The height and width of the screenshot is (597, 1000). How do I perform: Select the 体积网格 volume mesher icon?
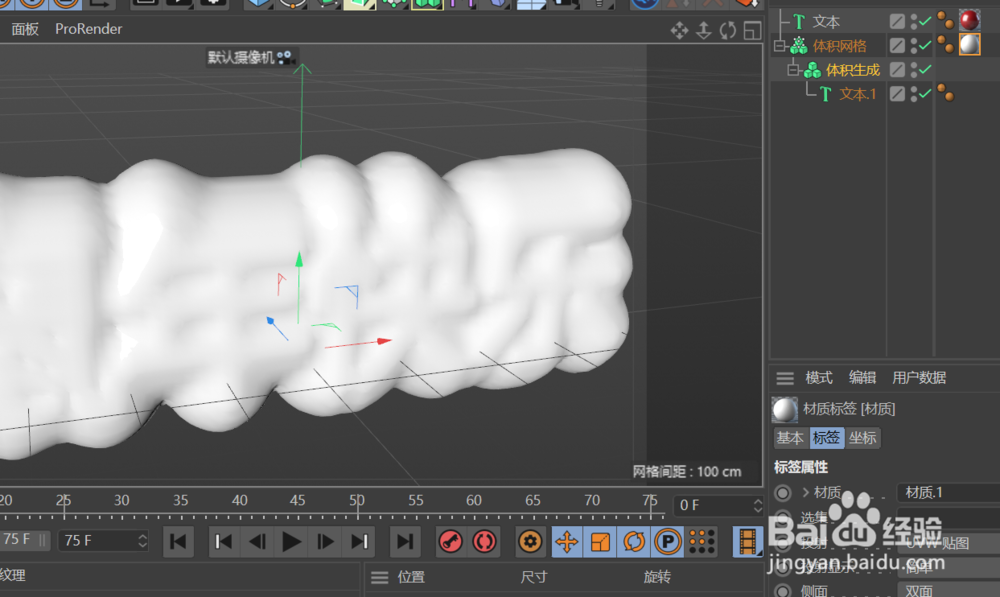pyautogui.click(x=798, y=45)
